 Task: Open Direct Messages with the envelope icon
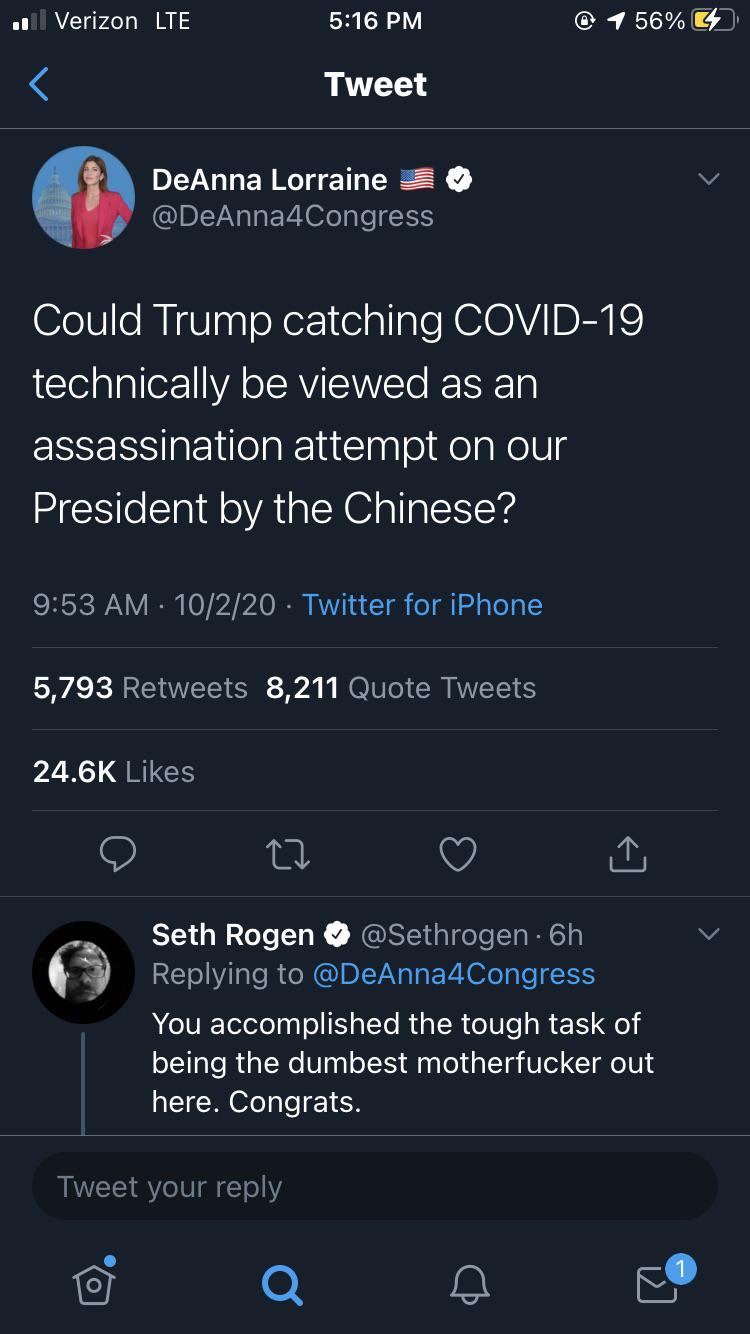657,1287
